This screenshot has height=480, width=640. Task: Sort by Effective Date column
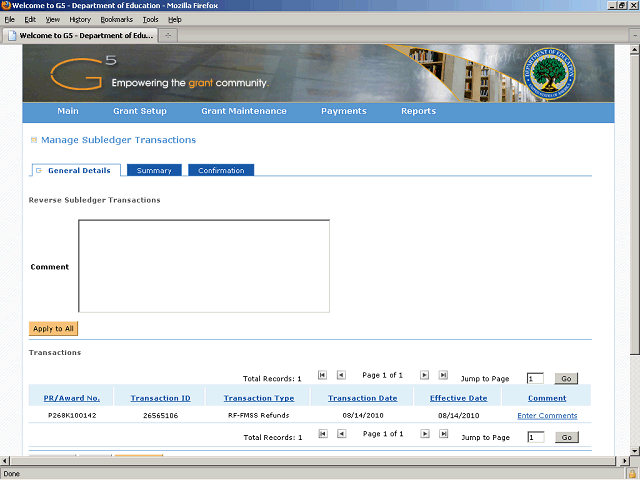click(x=458, y=398)
